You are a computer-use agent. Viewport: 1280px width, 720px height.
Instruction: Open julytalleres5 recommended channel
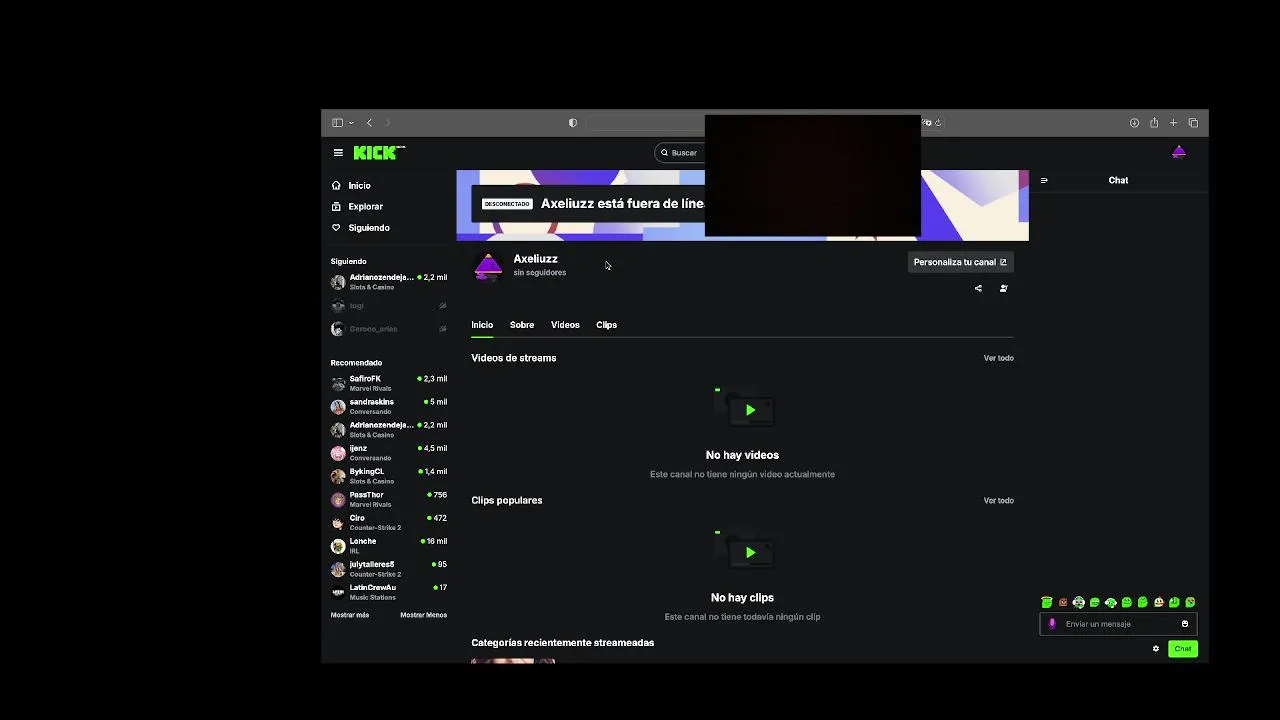(389, 569)
